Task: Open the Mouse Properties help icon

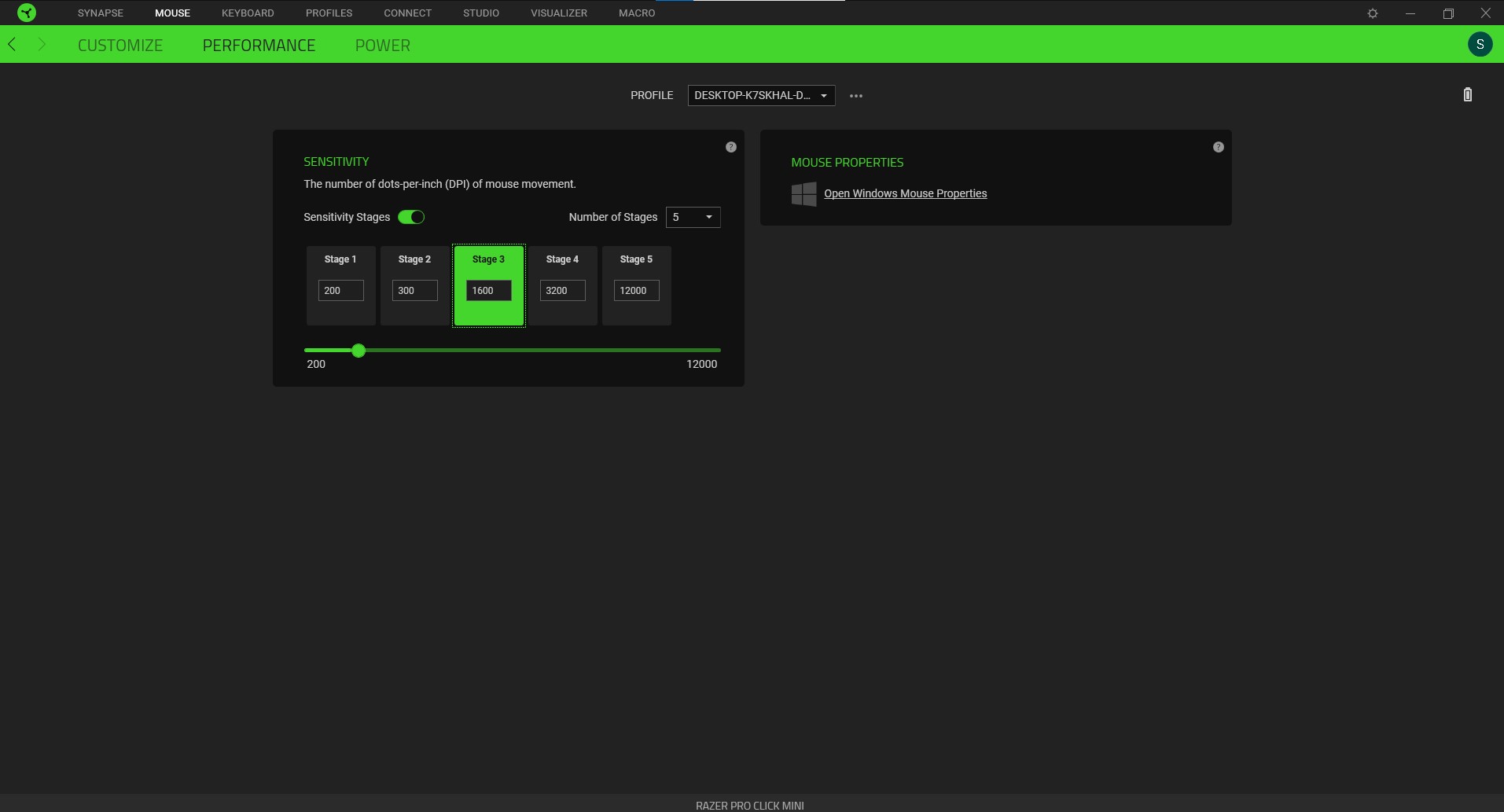Action: click(x=1218, y=147)
